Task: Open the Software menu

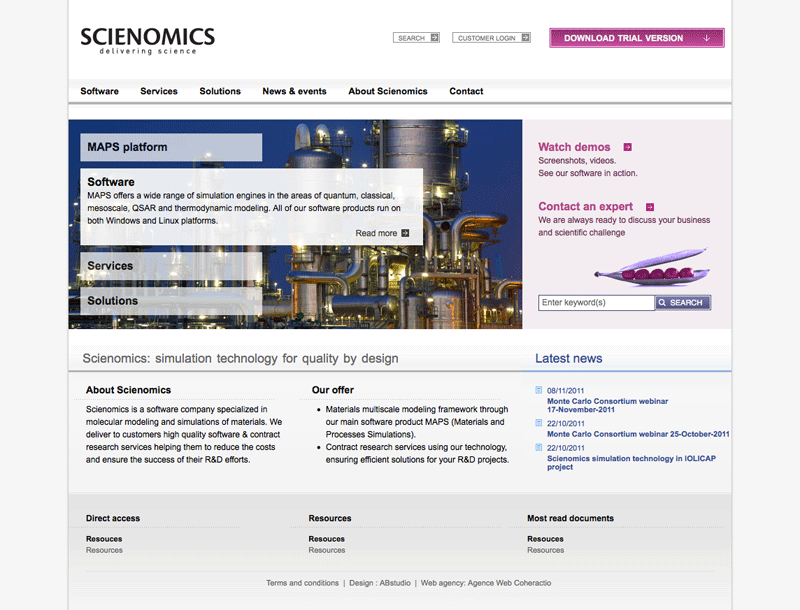Action: coord(99,91)
